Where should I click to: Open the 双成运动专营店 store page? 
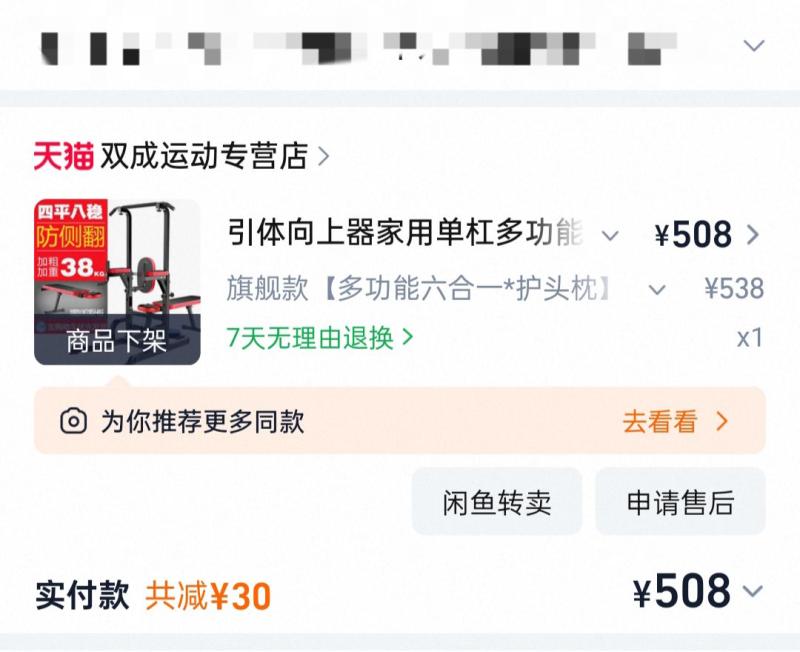click(204, 156)
